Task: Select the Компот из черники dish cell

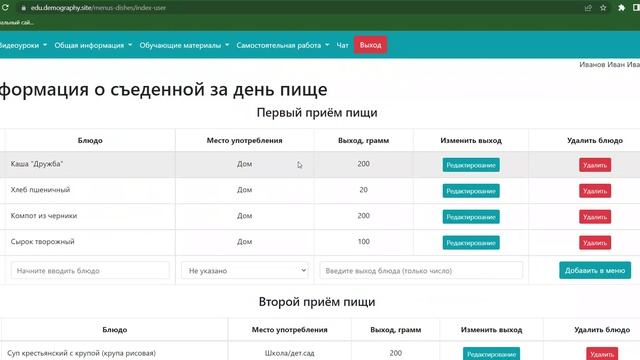Action: 90,216
